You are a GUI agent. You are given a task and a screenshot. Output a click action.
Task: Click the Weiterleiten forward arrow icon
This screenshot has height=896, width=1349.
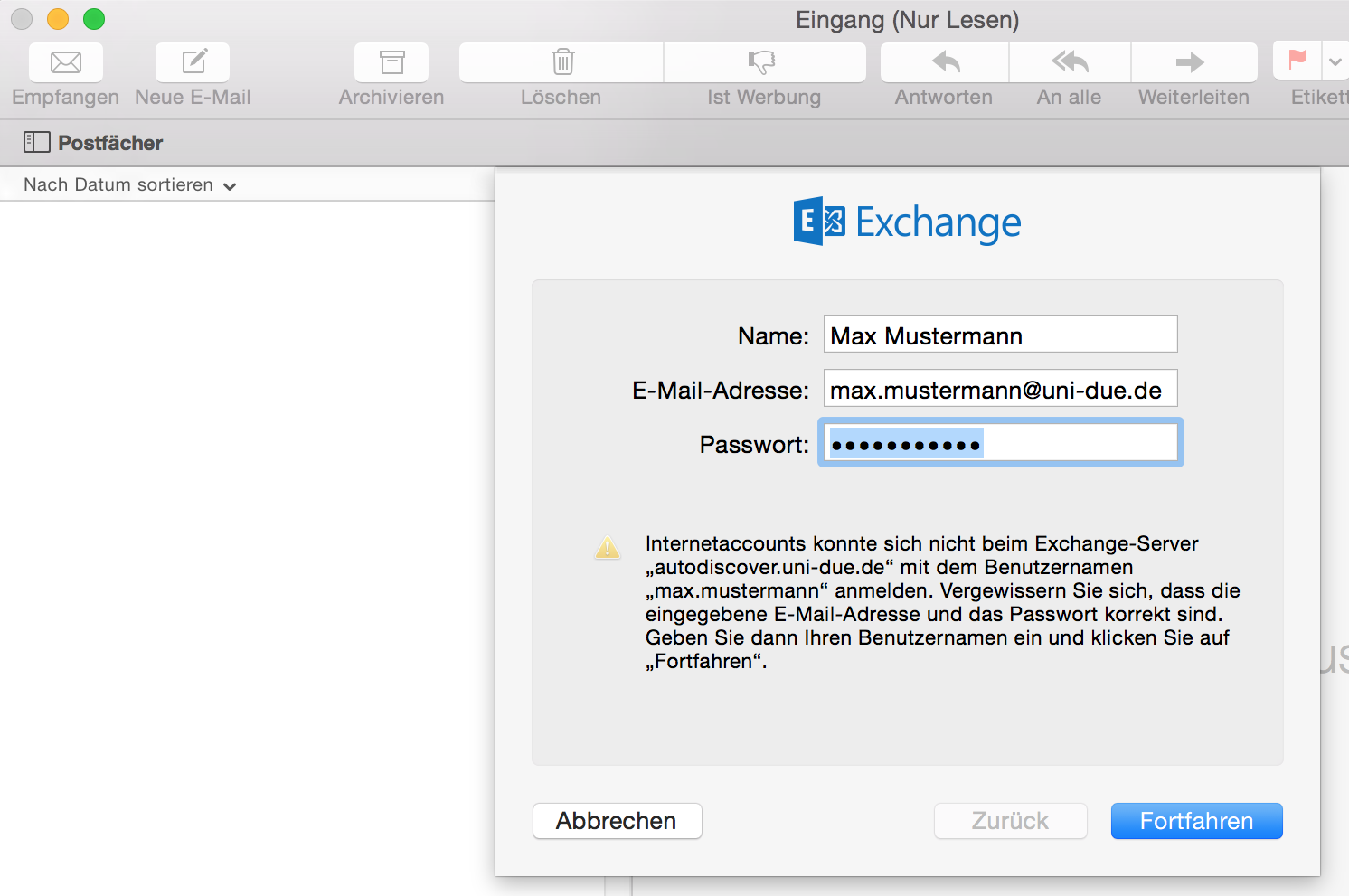1193,62
